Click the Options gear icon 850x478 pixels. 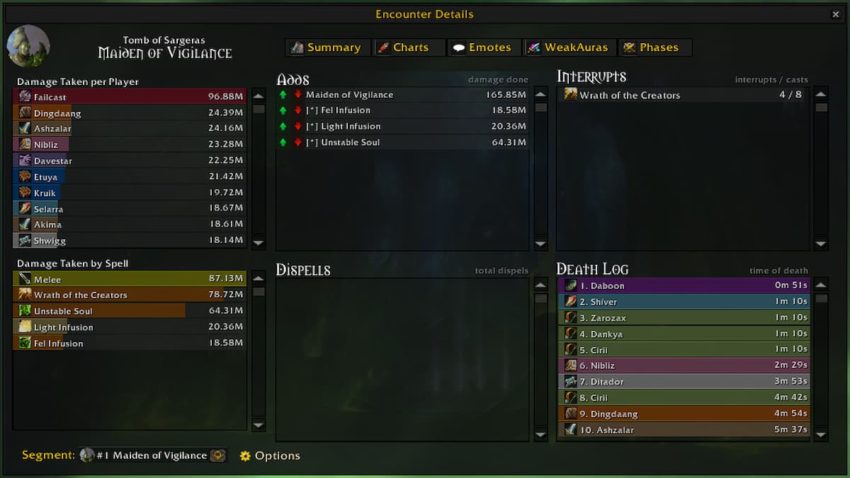click(x=245, y=456)
